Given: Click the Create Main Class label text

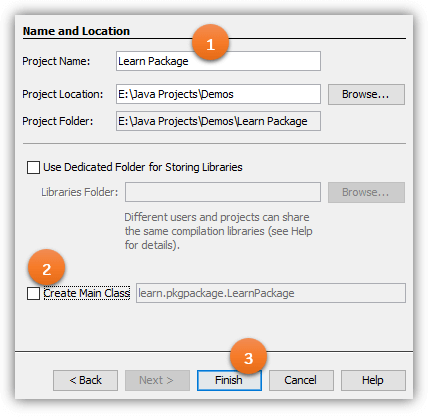Looking at the screenshot, I should 87,293.
